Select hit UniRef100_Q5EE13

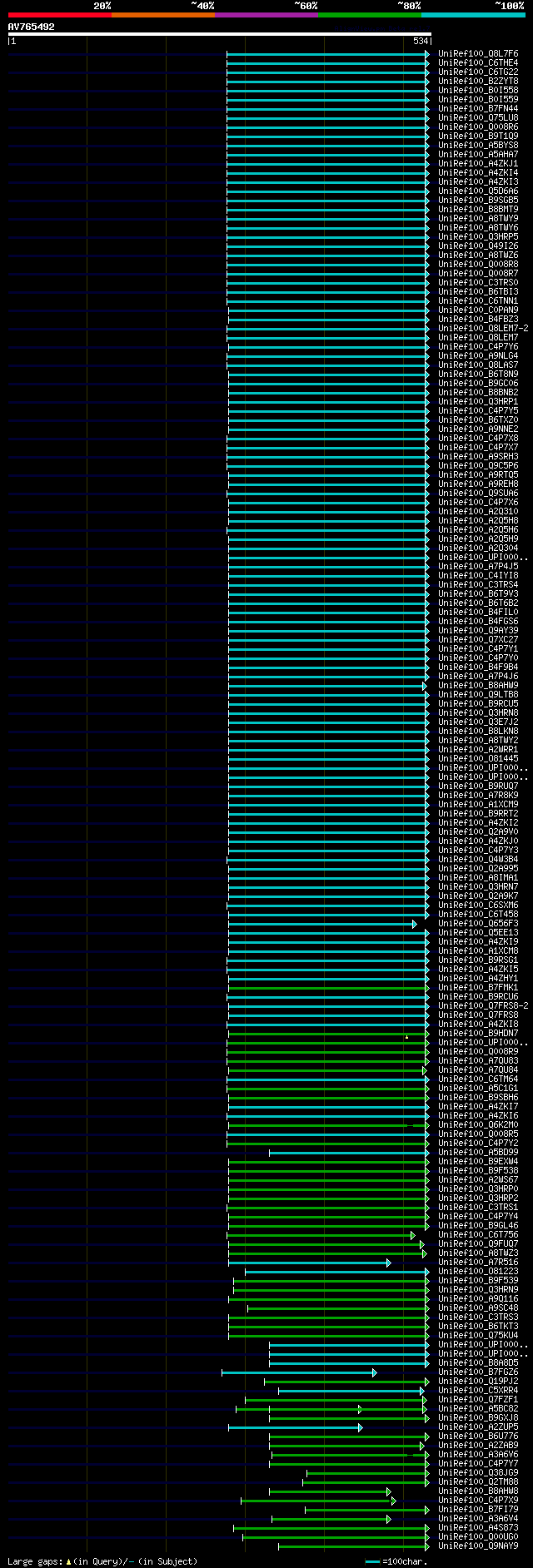click(478, 933)
